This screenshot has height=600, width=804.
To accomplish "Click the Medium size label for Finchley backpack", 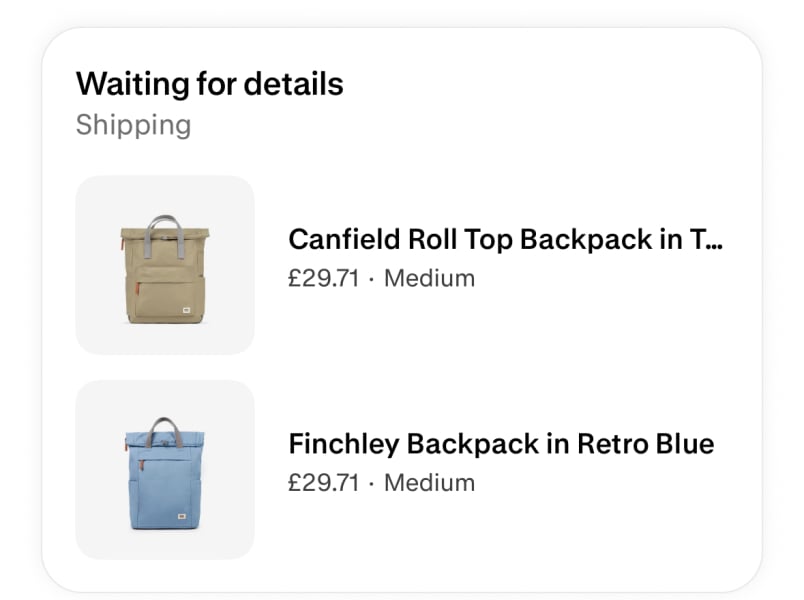I will pyautogui.click(x=429, y=482).
